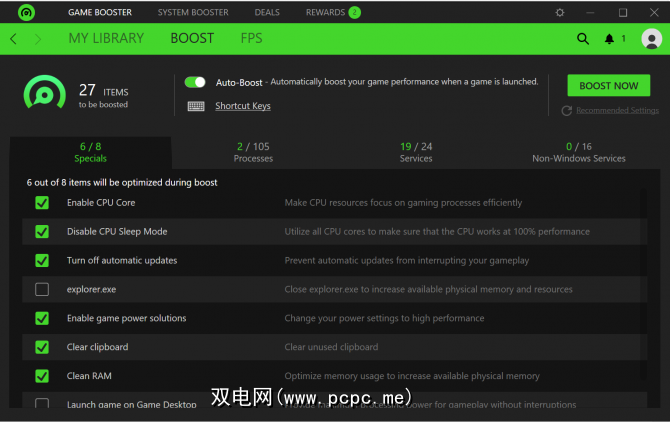Click the 27 items to be boosted text

pos(103,95)
